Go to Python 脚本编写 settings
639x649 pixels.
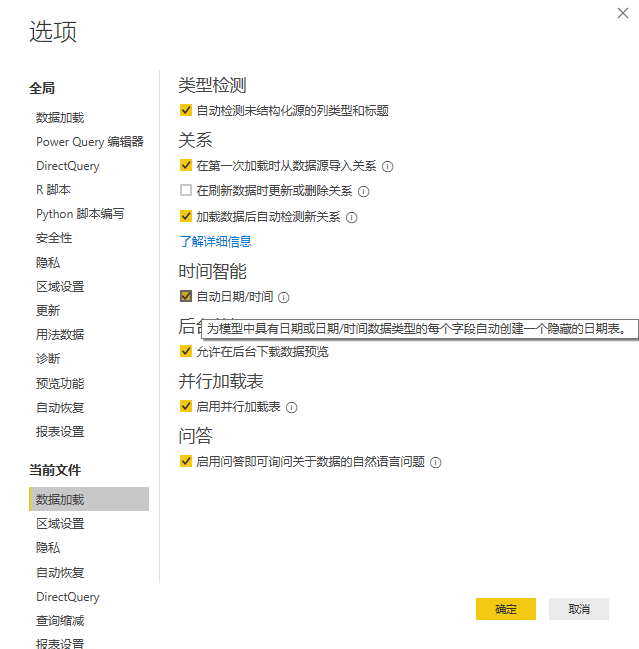[x=80, y=214]
